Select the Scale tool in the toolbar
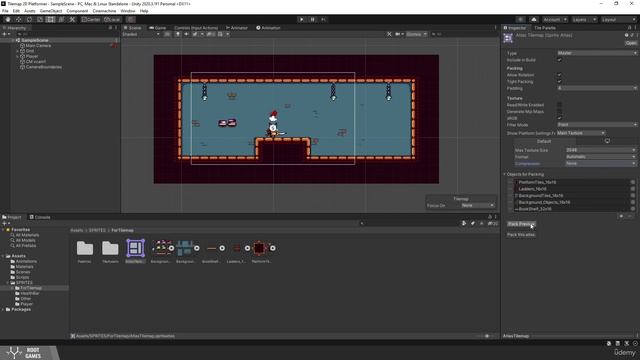640x360 pixels. click(x=40, y=19)
